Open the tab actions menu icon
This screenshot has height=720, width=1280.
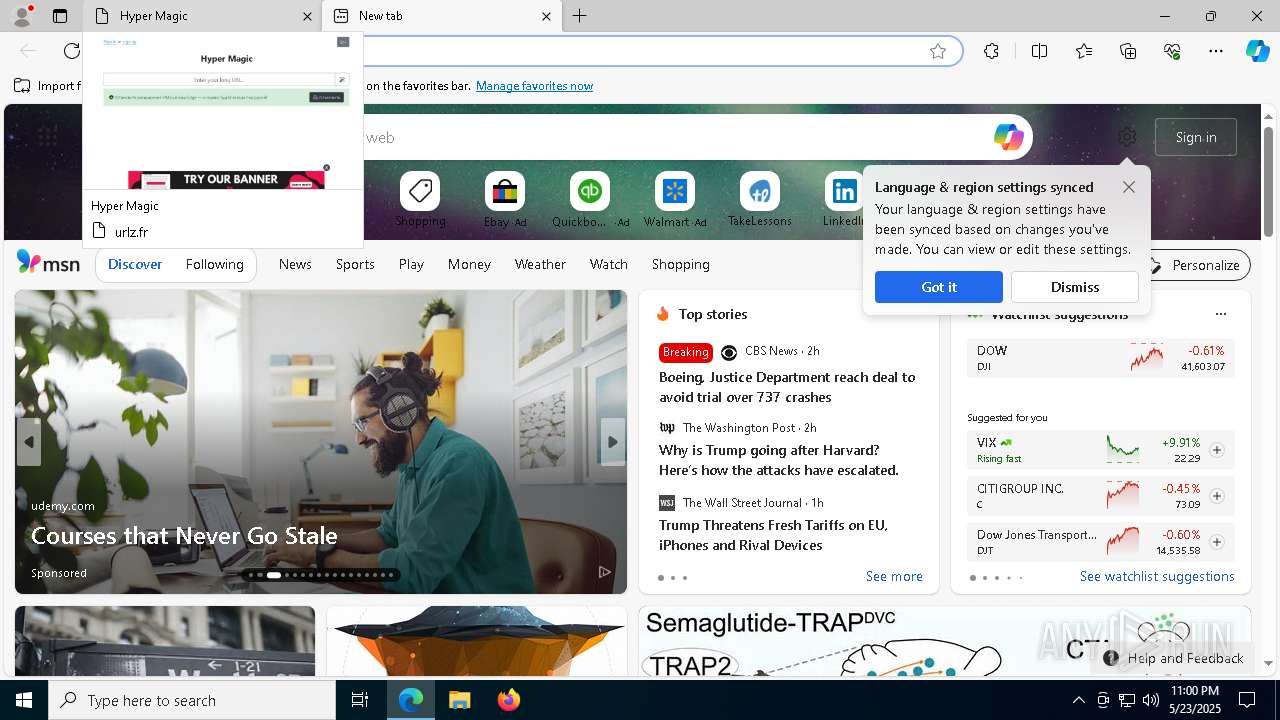point(60,16)
